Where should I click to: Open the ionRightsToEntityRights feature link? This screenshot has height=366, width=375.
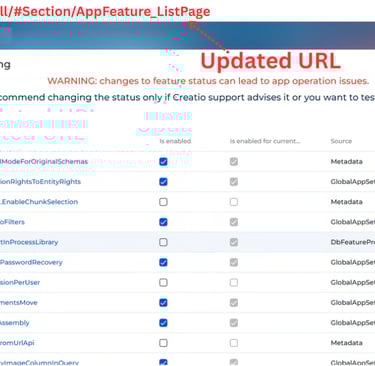pos(40,182)
